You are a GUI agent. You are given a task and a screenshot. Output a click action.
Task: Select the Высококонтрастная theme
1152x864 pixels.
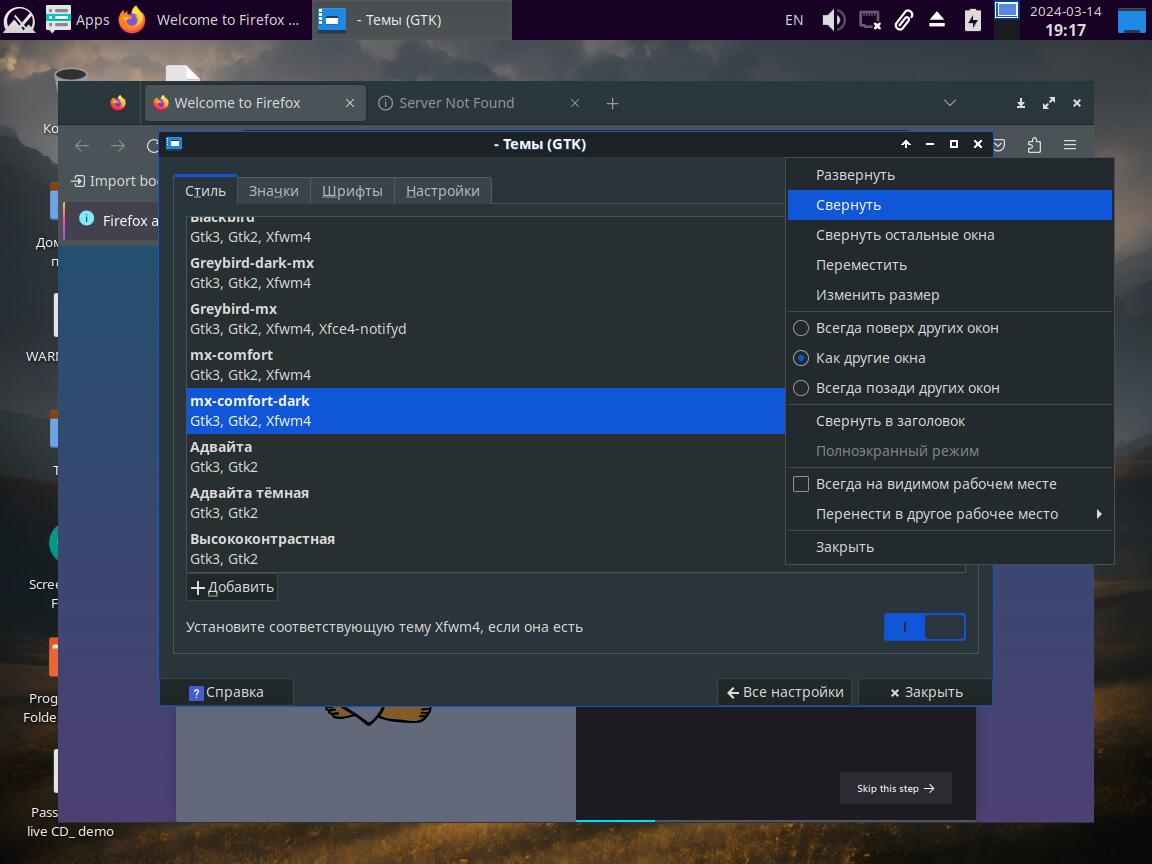486,549
